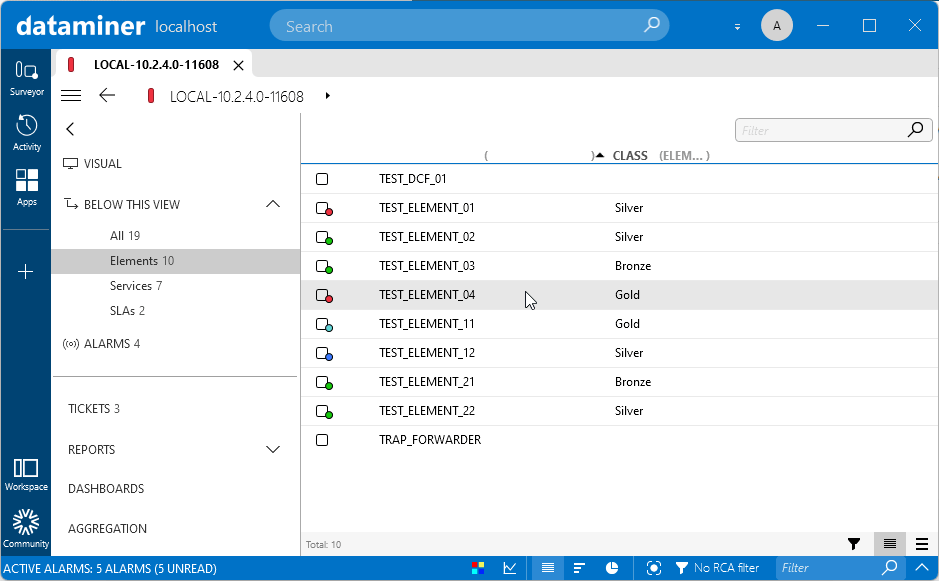Viewport: 939px width, 581px height.
Task: Open alarm console color squares icon
Action: tap(478, 568)
